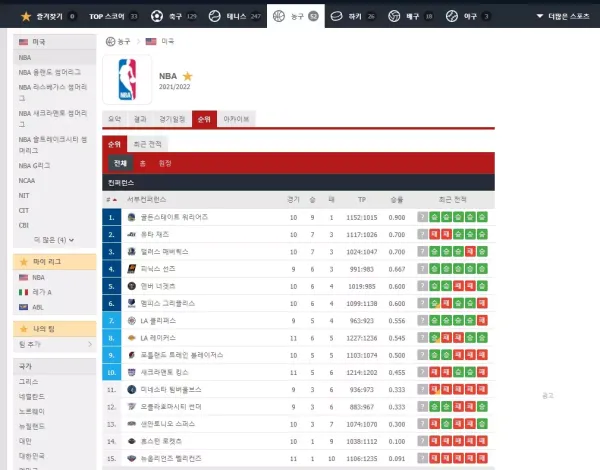Select the 원정 (away) standings filter
The image size is (600, 470).
pos(165,163)
